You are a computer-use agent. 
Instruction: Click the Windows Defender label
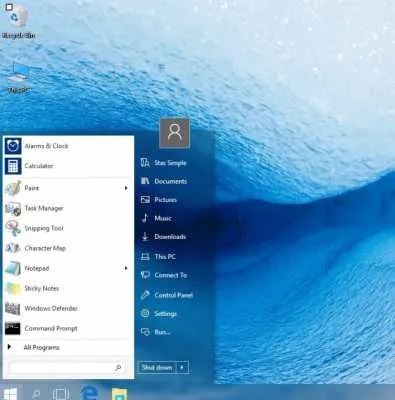tap(51, 309)
